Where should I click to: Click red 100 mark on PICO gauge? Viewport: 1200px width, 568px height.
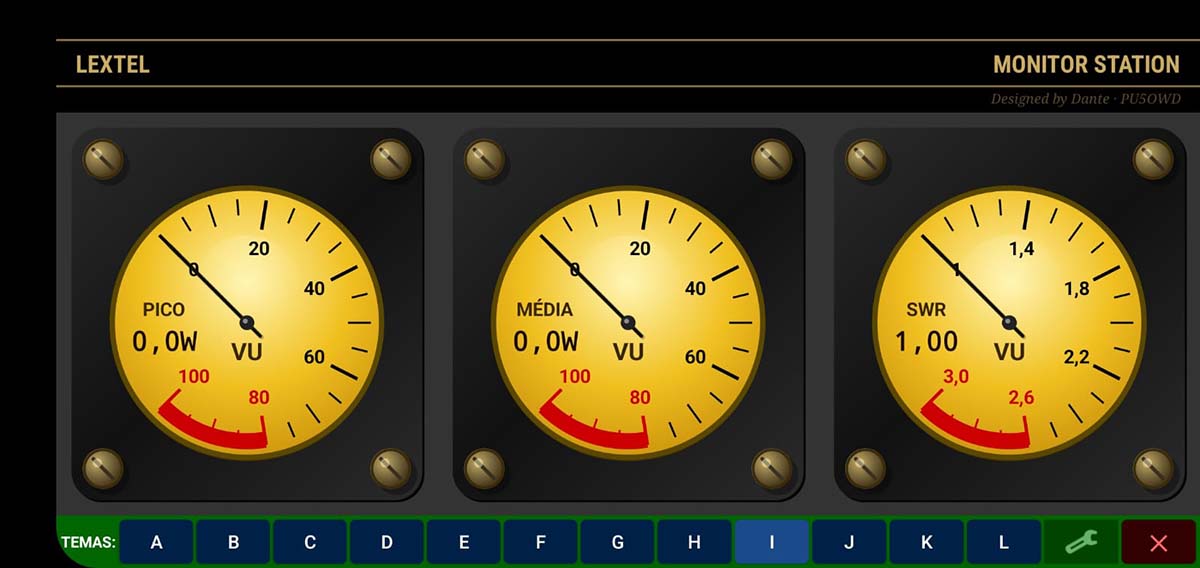coord(194,377)
